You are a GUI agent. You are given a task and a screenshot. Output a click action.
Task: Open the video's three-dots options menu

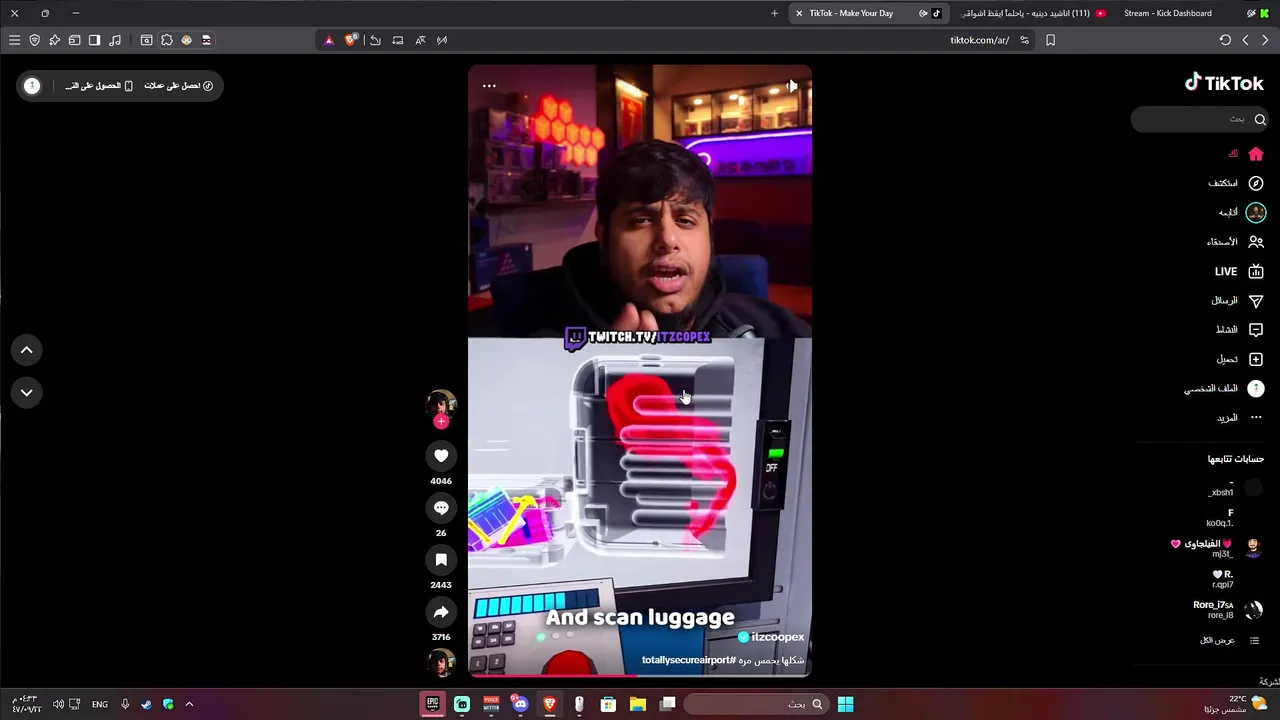click(489, 86)
